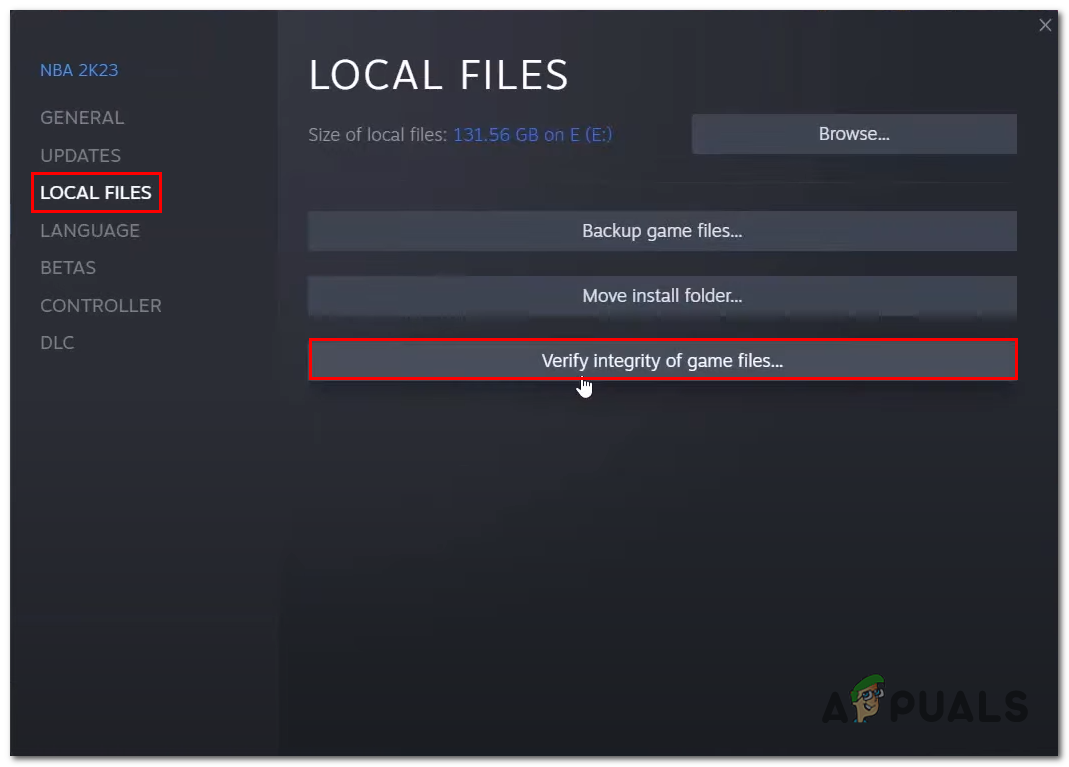Click the Appuals mascot face icon
1069x767 pixels.
867,698
